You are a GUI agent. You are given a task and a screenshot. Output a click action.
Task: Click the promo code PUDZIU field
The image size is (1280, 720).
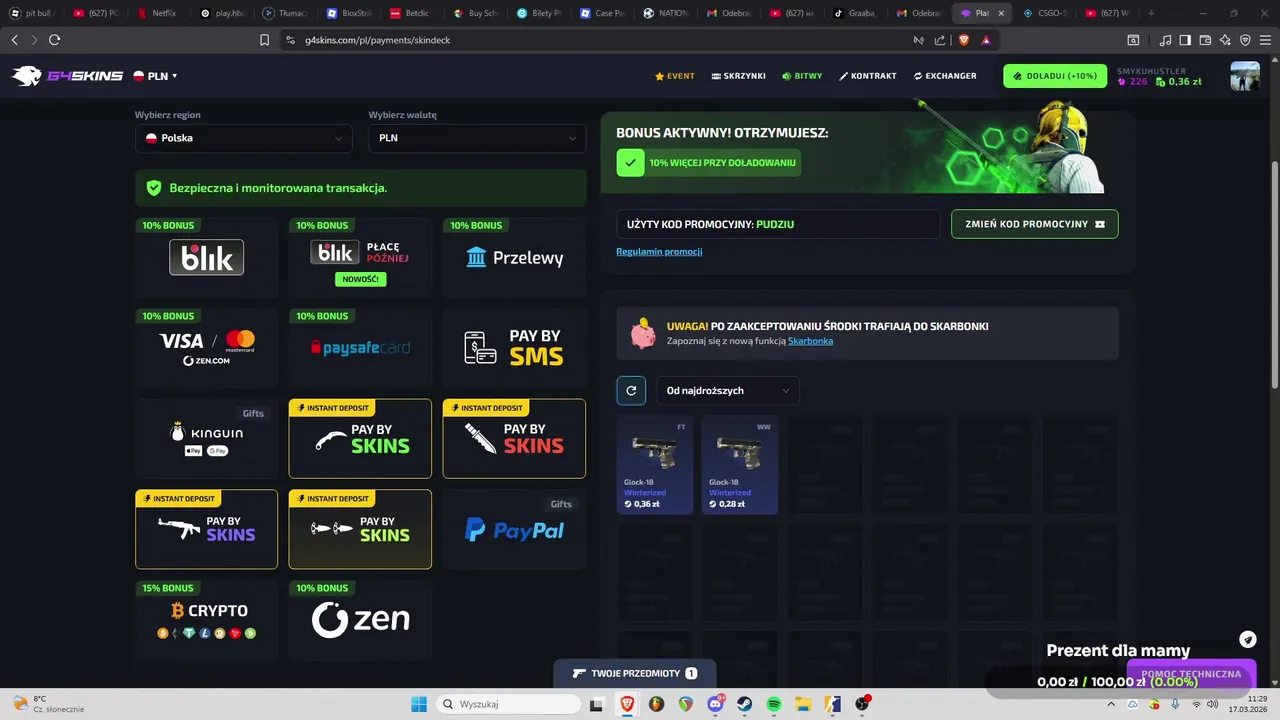pyautogui.click(x=778, y=224)
